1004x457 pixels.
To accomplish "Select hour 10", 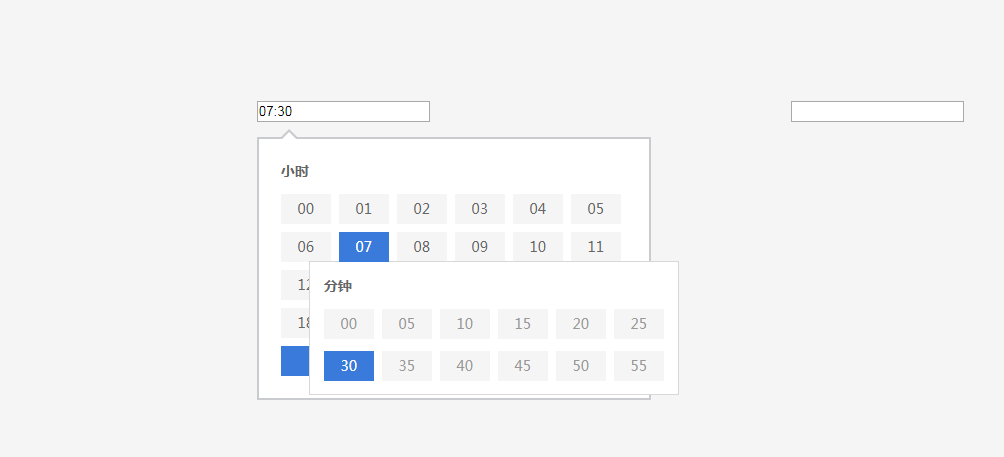I will tap(538, 246).
